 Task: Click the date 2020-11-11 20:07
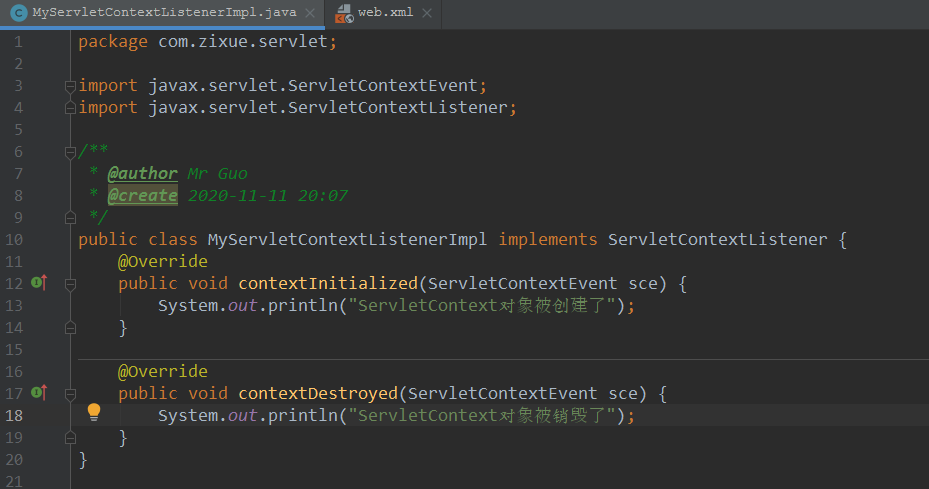pos(268,196)
